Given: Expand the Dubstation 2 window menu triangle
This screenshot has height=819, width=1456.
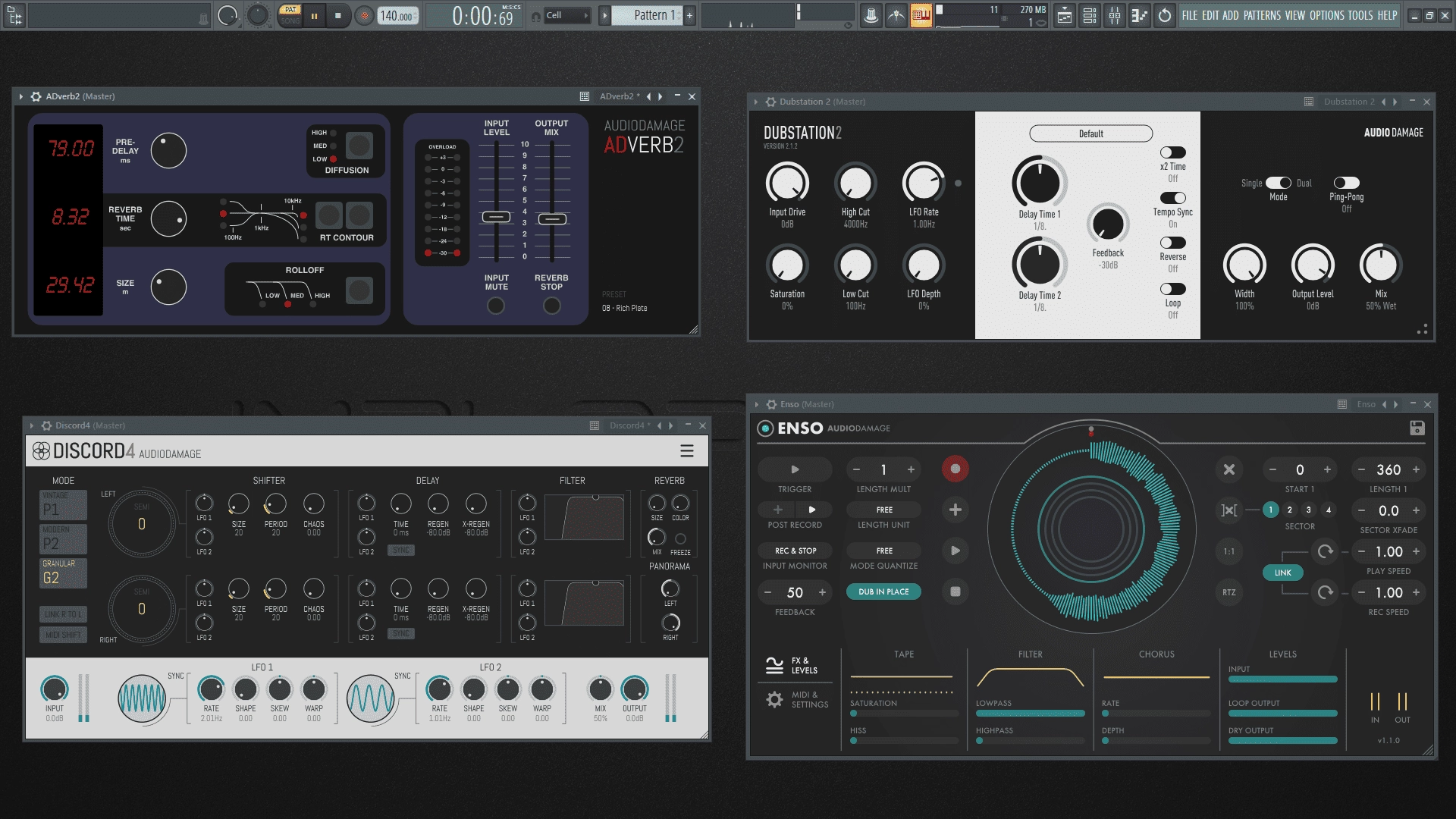Looking at the screenshot, I should (755, 102).
